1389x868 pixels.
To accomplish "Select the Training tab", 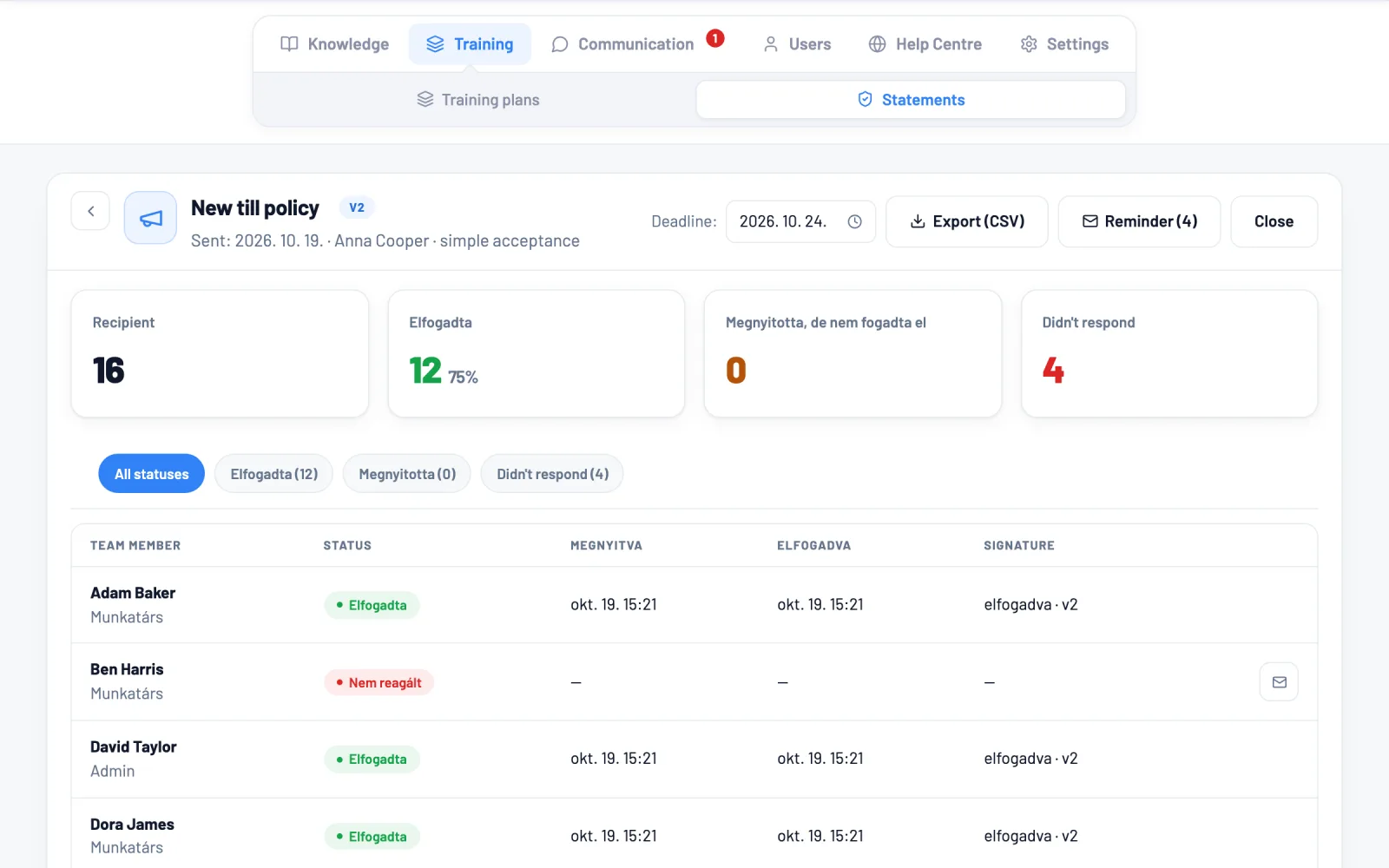I will (x=470, y=44).
